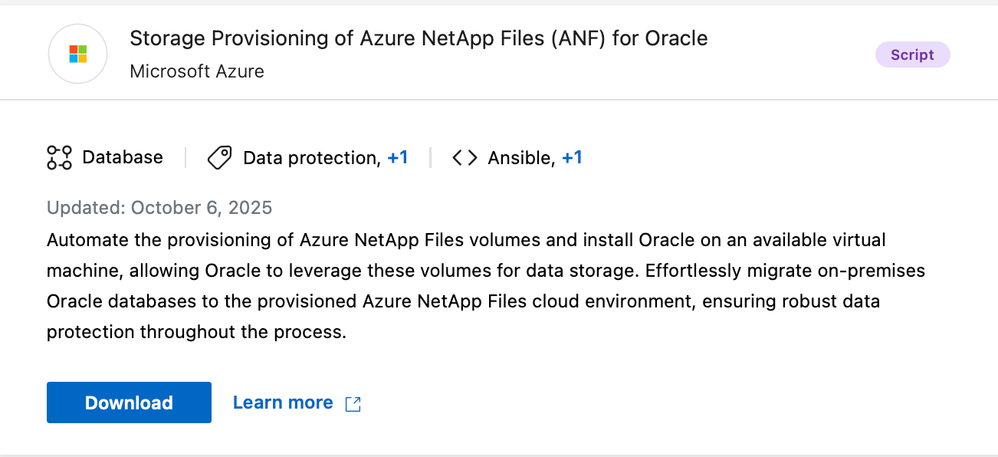The width and height of the screenshot is (998, 457).
Task: Expand the +1 after Ansible
Action: (572, 158)
